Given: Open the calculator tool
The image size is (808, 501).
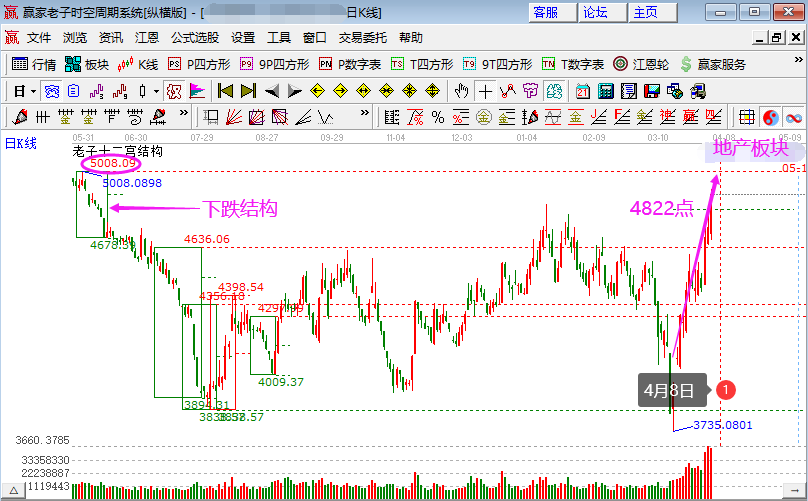Looking at the screenshot, I should click(605, 92).
